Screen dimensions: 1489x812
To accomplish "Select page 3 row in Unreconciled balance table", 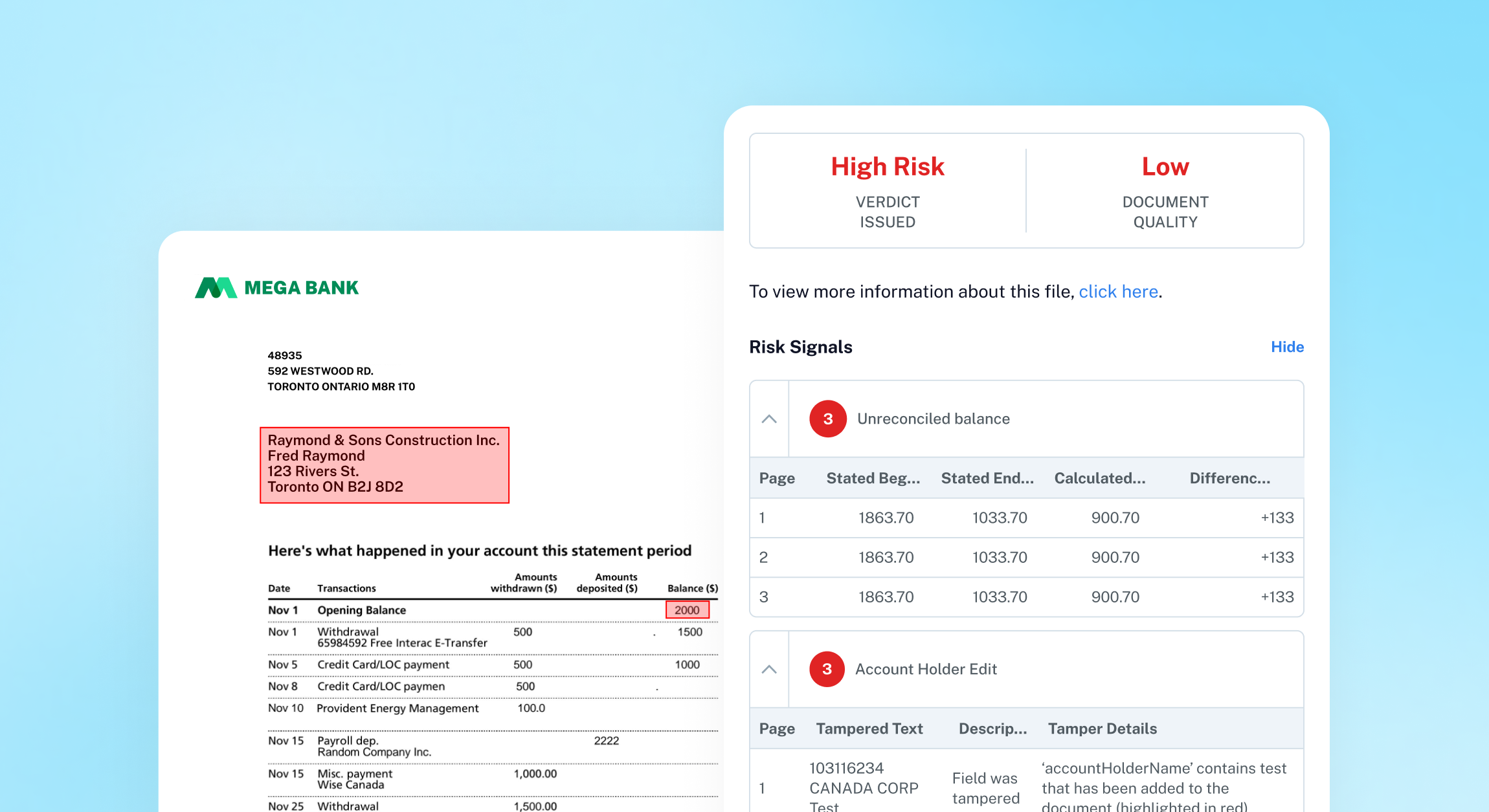I will pos(1026,597).
